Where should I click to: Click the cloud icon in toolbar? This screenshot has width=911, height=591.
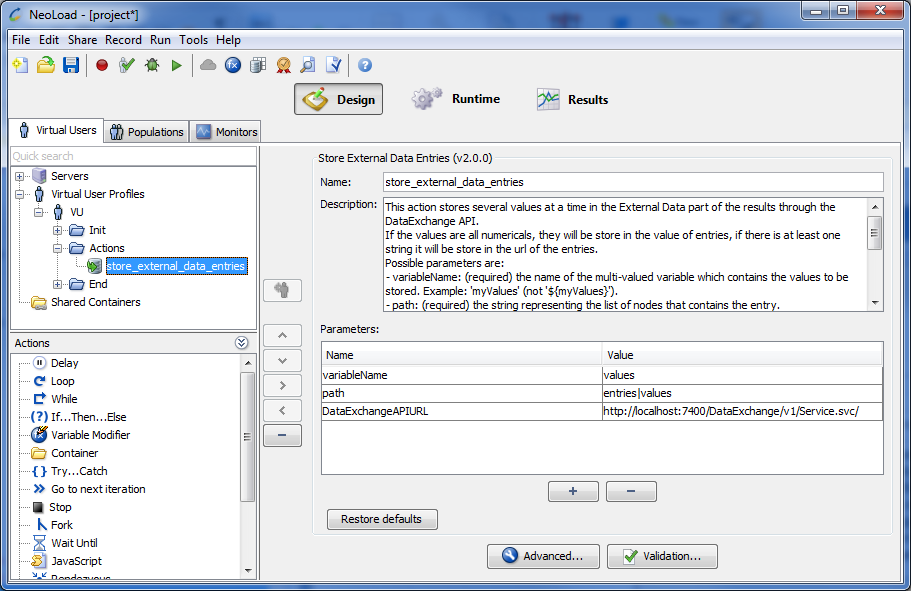click(x=208, y=65)
